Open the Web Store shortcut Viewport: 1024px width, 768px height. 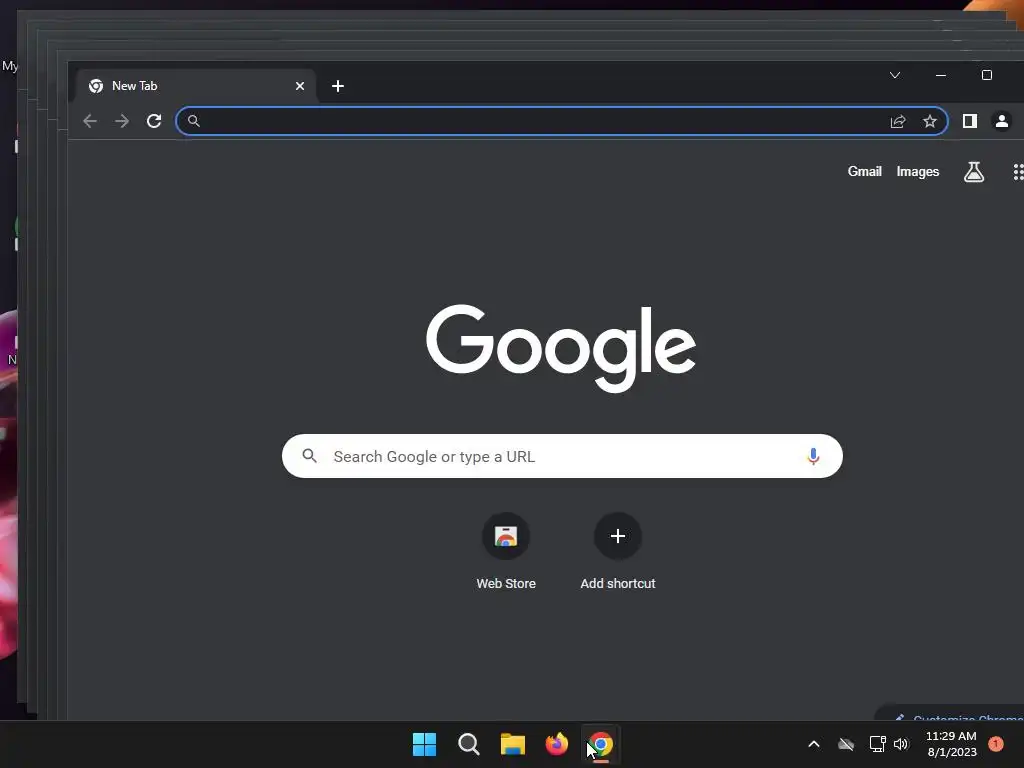(x=506, y=552)
